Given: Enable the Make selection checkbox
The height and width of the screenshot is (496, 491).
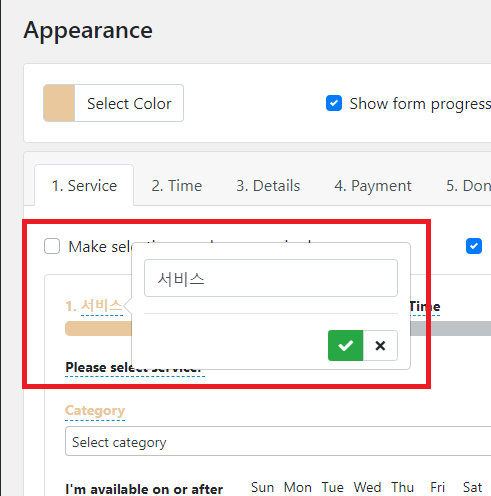Looking at the screenshot, I should pyautogui.click(x=52, y=246).
